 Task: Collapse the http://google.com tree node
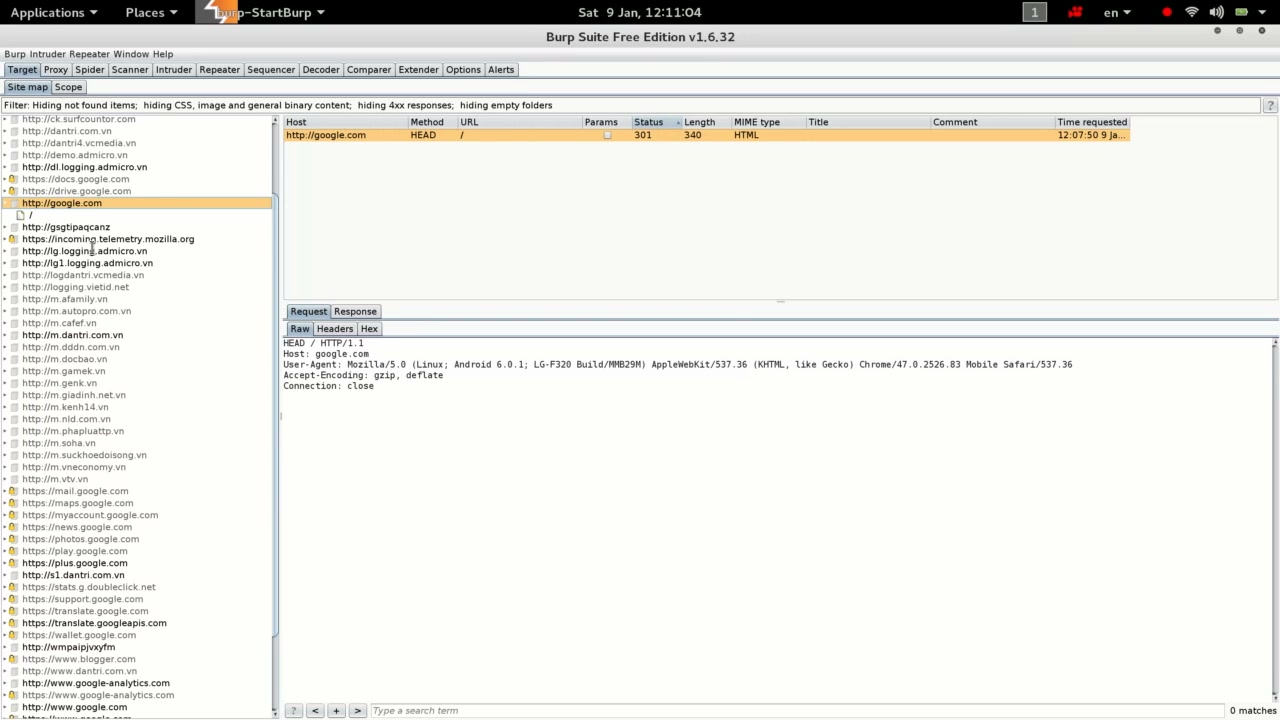click(4, 203)
